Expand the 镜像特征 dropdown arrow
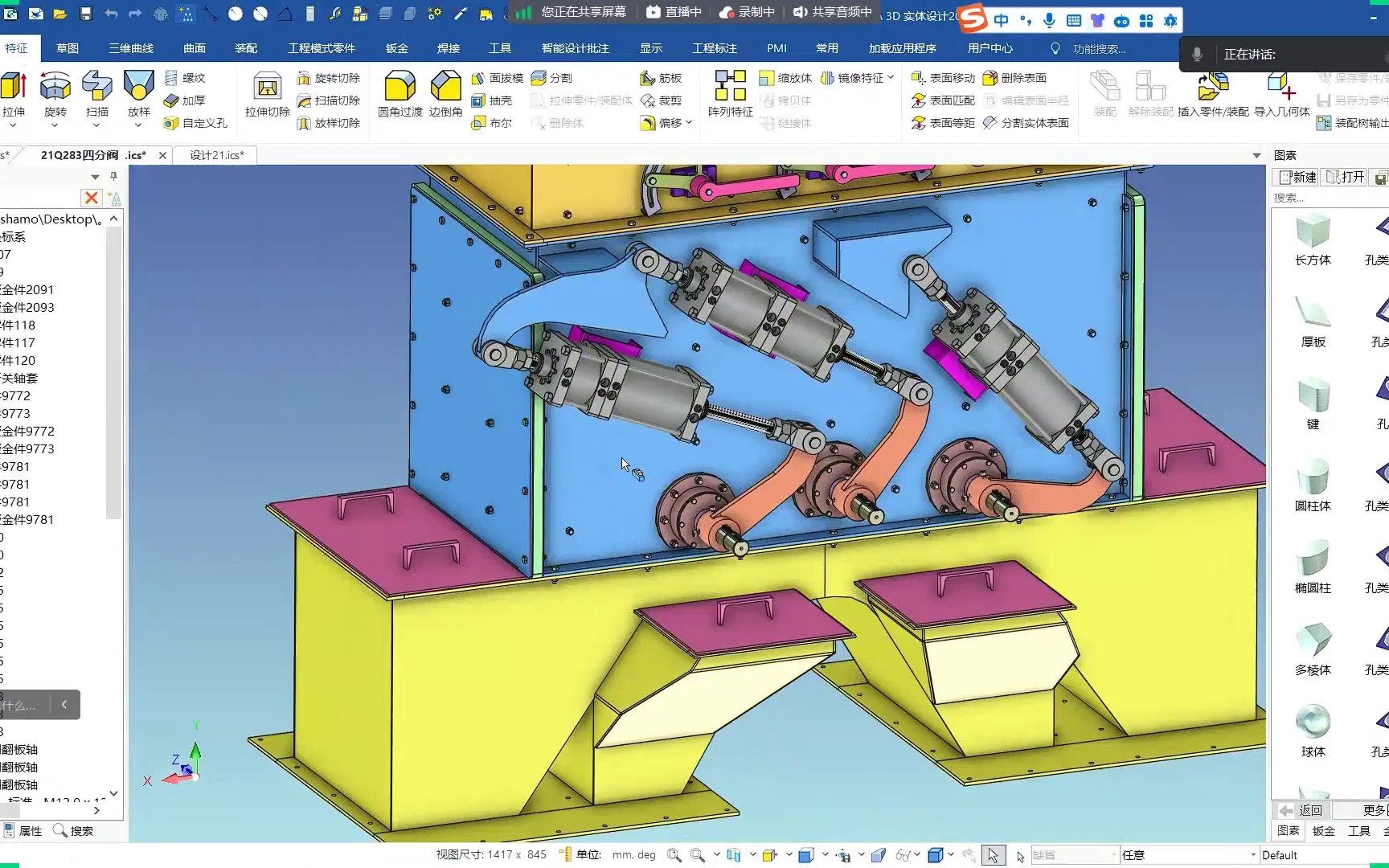This screenshot has height=868, width=1389. pyautogui.click(x=891, y=78)
